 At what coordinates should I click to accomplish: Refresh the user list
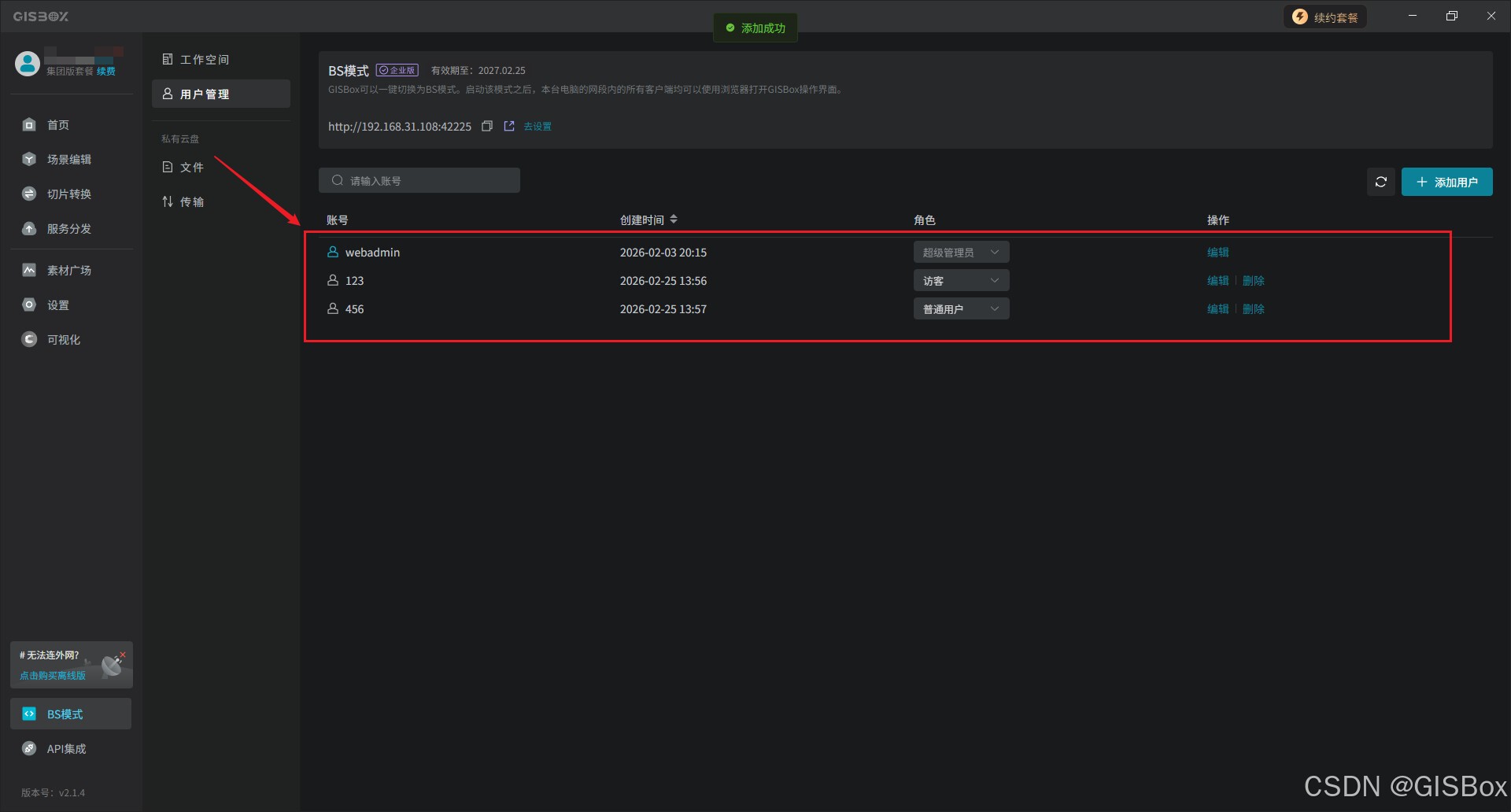(1381, 182)
